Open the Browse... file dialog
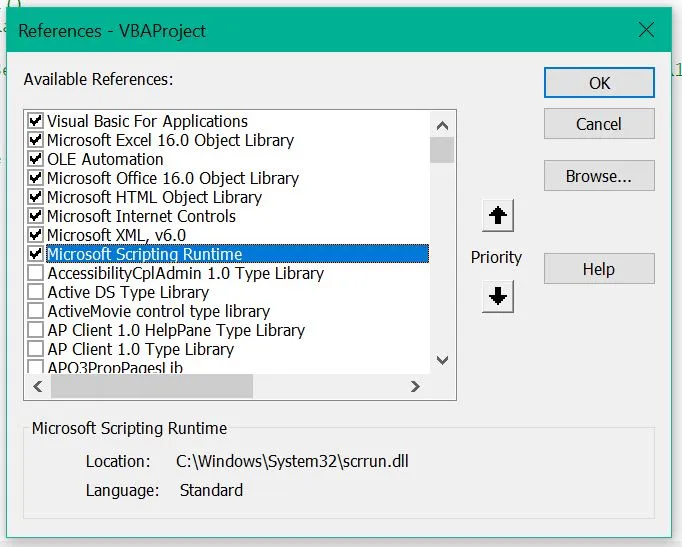This screenshot has width=682, height=547. 599,176
